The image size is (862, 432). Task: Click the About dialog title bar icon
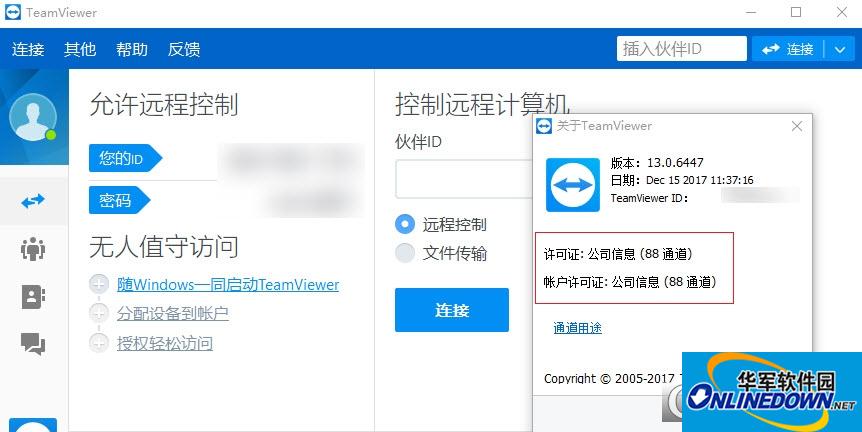click(x=544, y=126)
